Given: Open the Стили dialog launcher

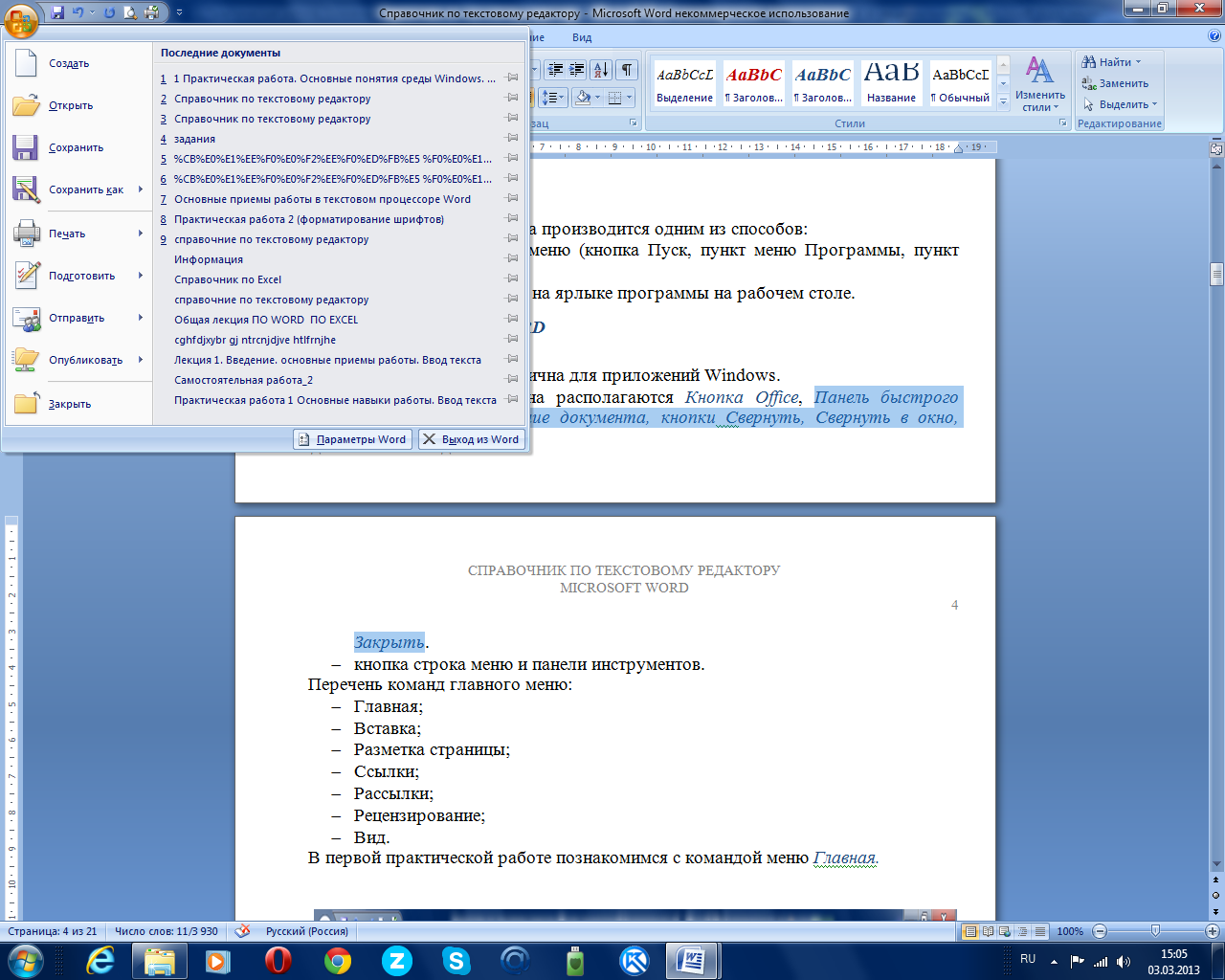Looking at the screenshot, I should point(1062,123).
